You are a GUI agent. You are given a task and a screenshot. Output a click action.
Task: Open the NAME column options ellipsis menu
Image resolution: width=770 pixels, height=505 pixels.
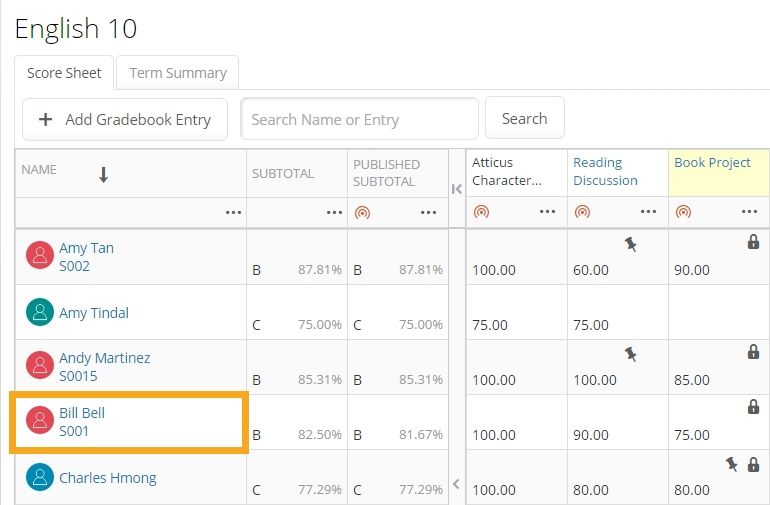pos(233,212)
